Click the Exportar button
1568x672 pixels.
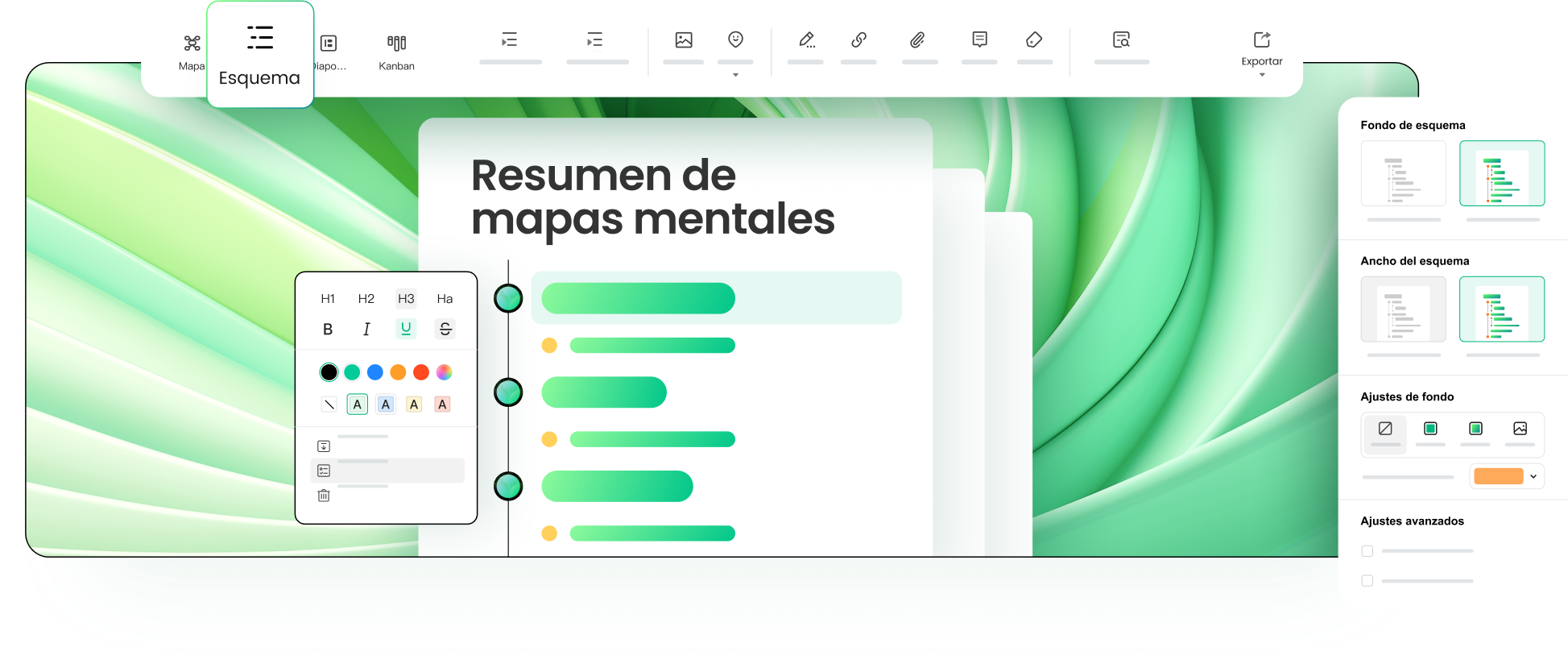[1262, 48]
